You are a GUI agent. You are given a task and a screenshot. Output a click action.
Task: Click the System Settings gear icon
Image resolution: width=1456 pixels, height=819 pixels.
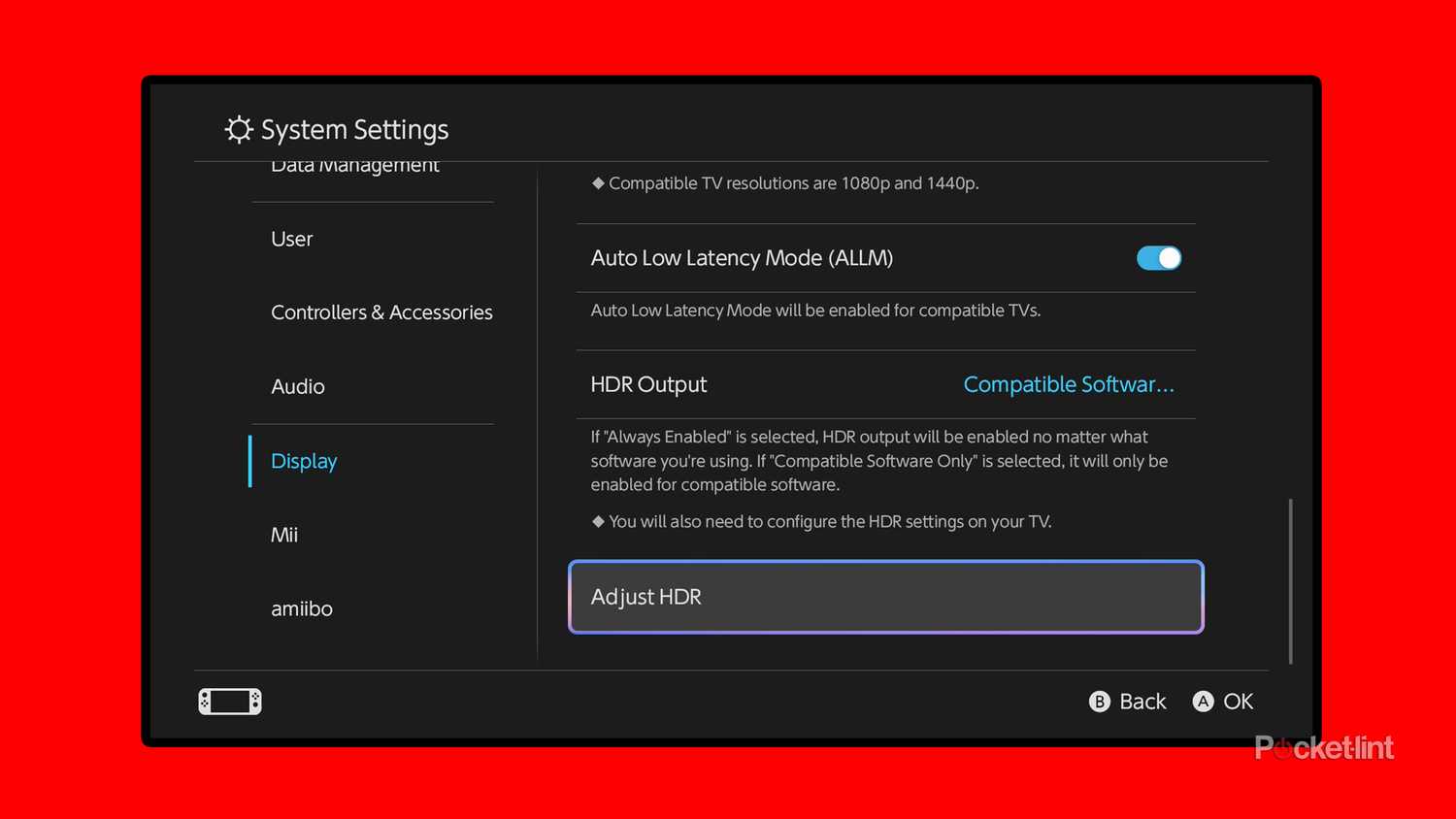[x=239, y=129]
